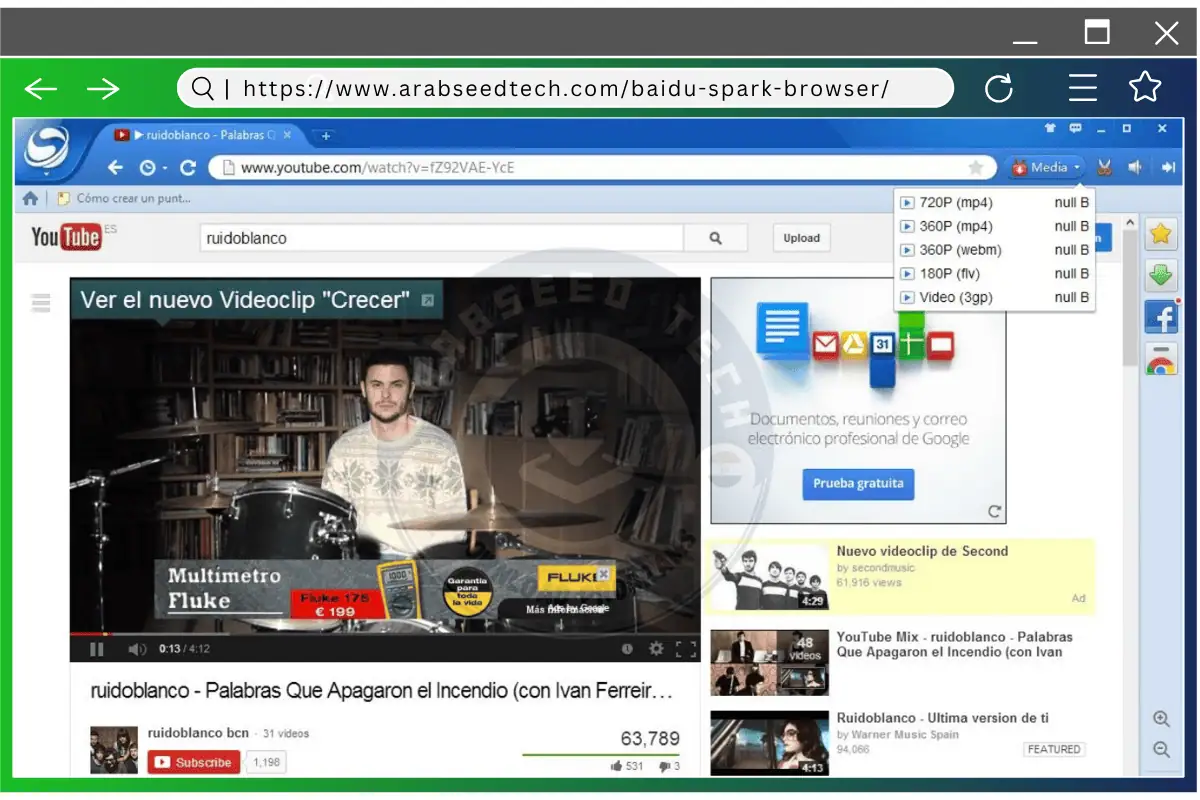
Task: Click the skin/theme shirt icon in titlebar
Action: coord(1050,129)
